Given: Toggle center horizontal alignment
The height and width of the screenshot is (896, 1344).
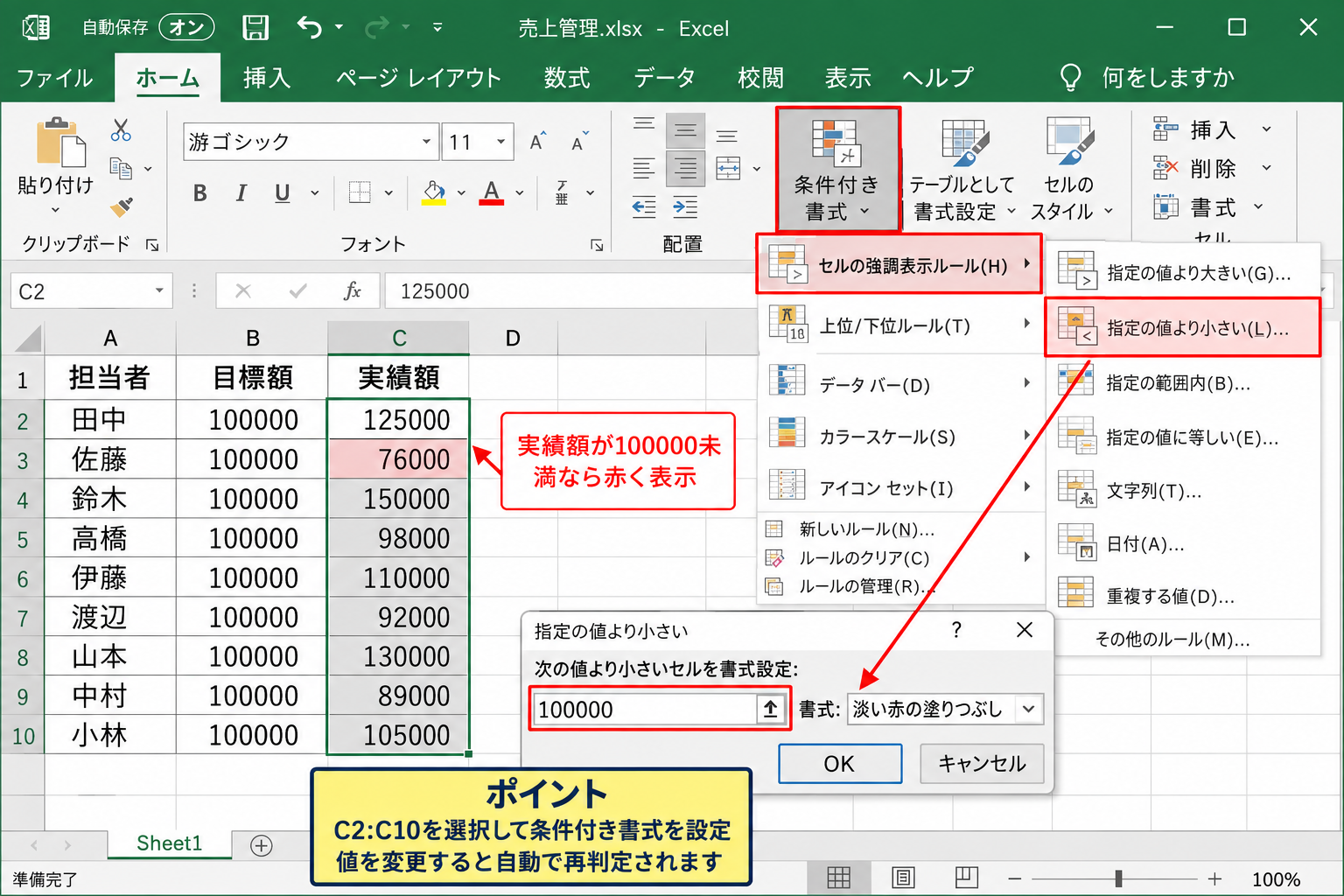Looking at the screenshot, I should click(x=685, y=168).
